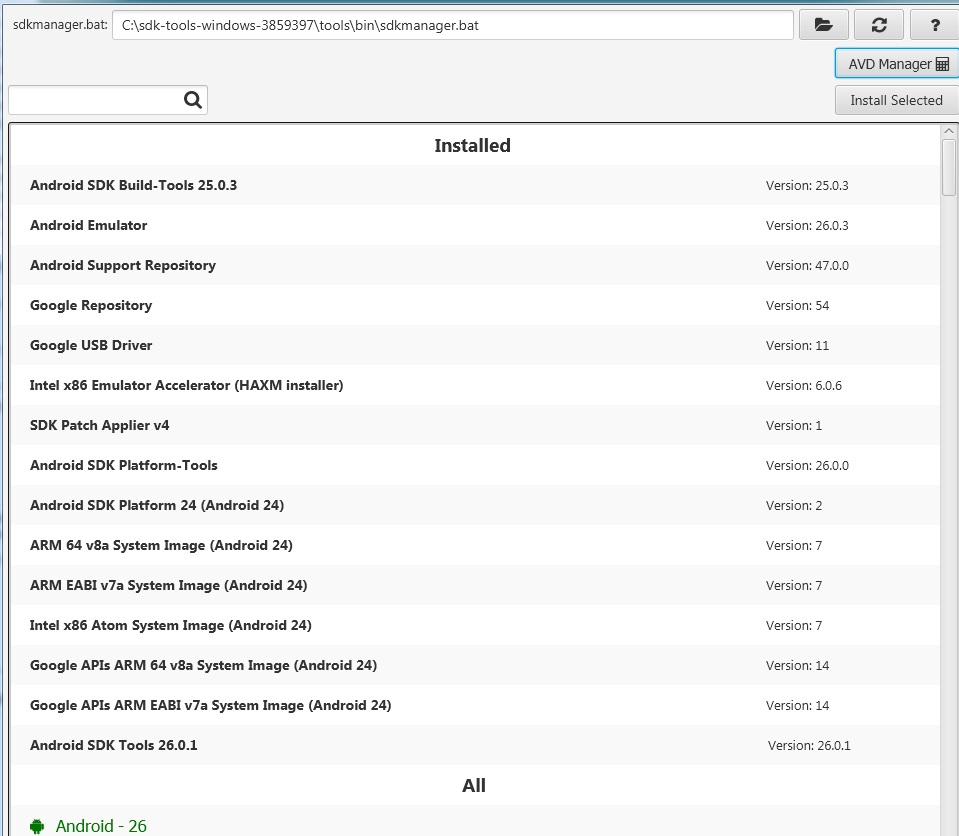
Task: Select Android SDK Build-Tools 25.0.3 row
Action: [475, 185]
